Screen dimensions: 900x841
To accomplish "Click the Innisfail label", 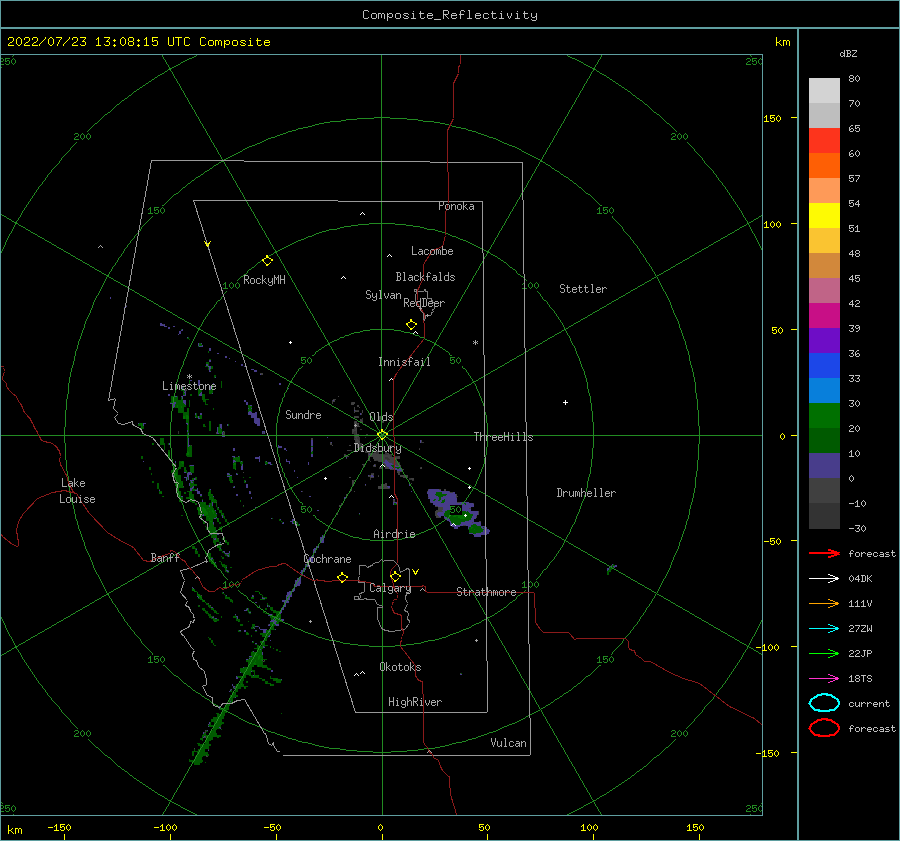I will pos(404,362).
